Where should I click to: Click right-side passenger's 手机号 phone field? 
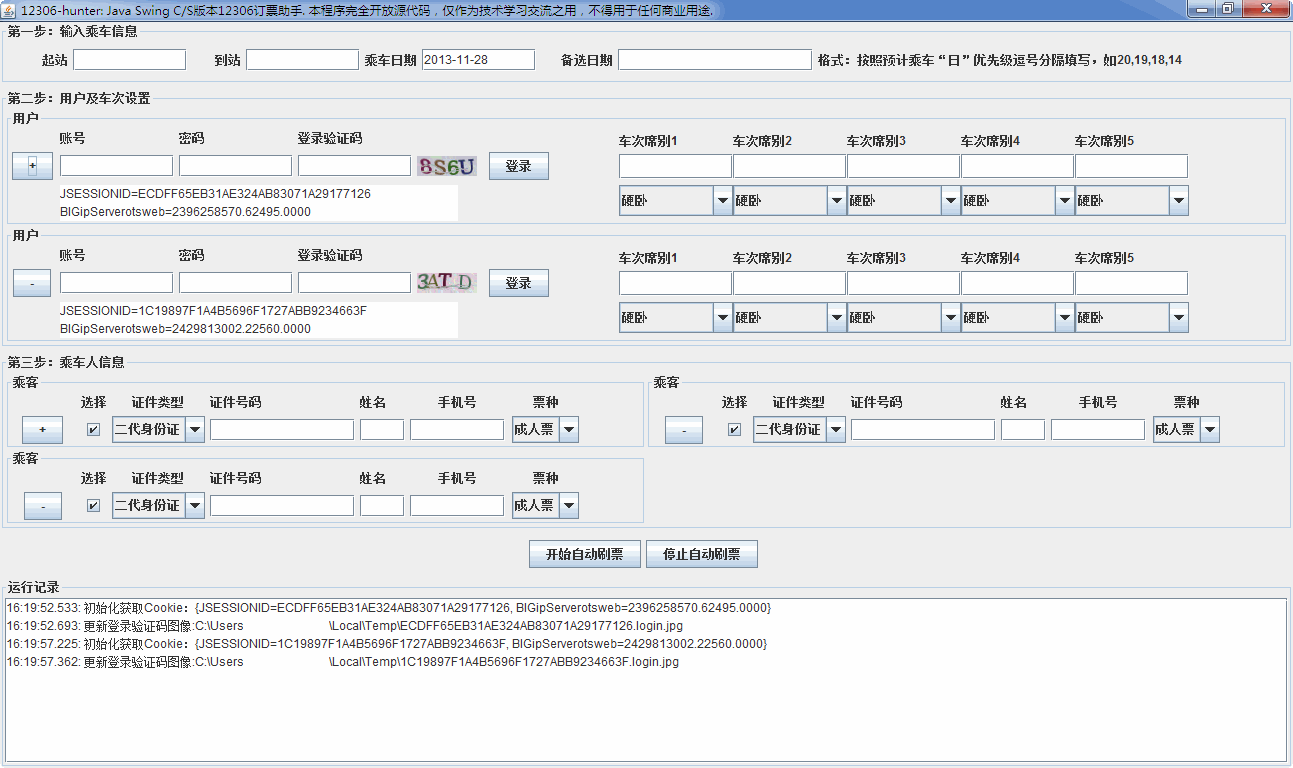click(1098, 430)
